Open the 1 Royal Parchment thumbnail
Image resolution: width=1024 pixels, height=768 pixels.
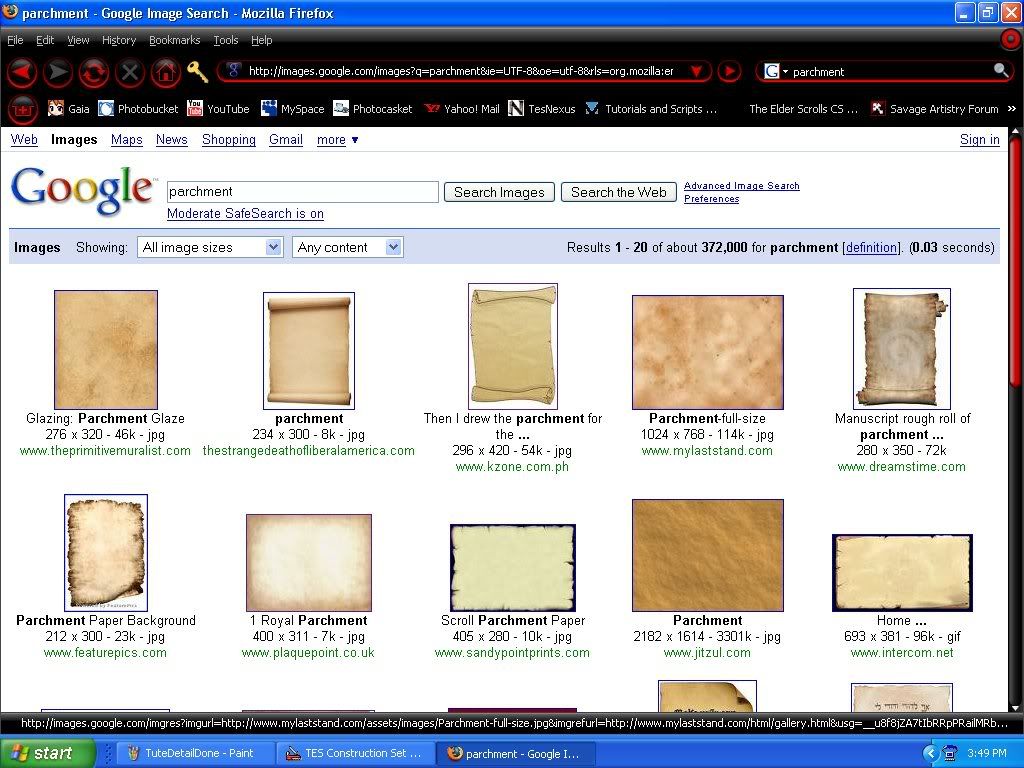coord(309,563)
